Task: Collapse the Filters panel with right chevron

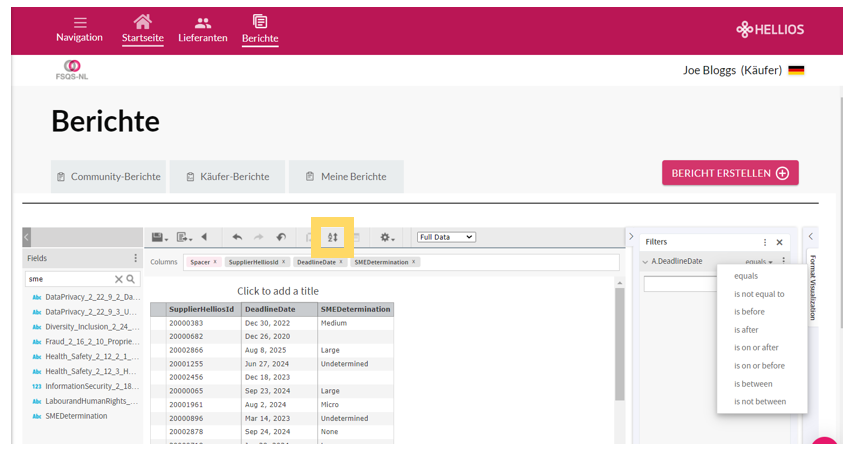Action: [631, 236]
